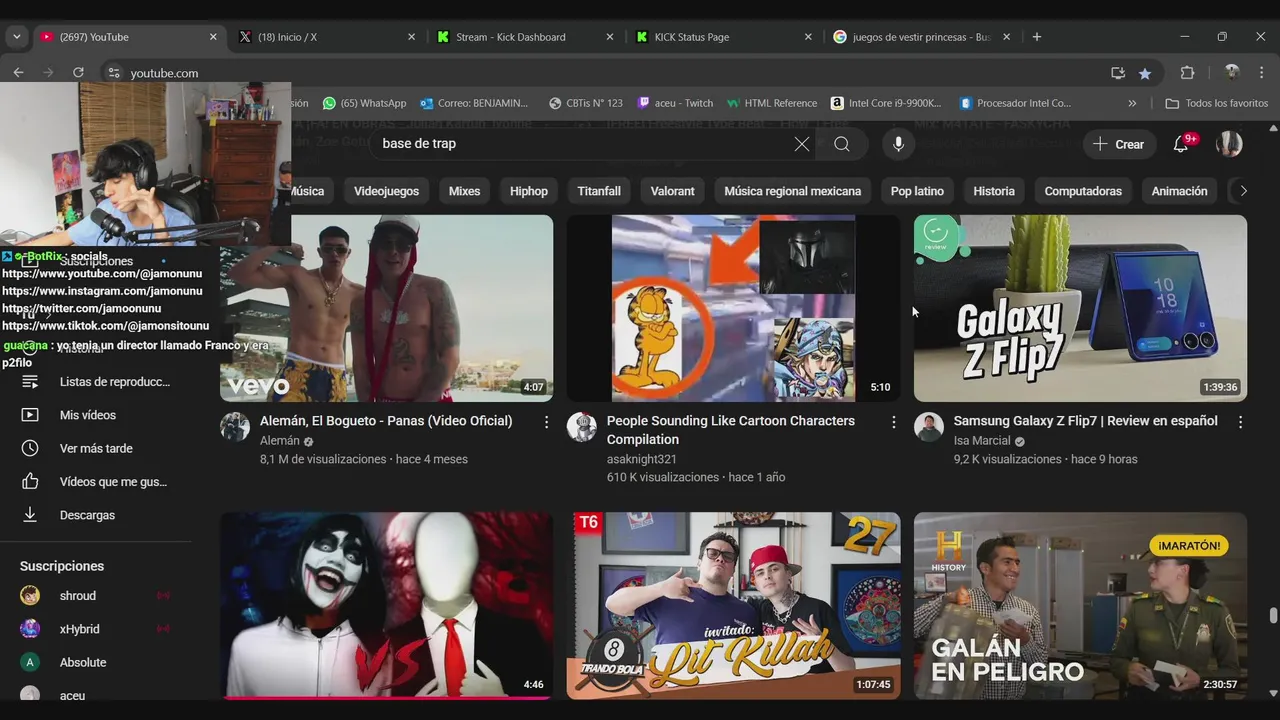Viewport: 1280px width, 720px height.
Task: Open YouTube notifications bell
Action: [x=1182, y=144]
